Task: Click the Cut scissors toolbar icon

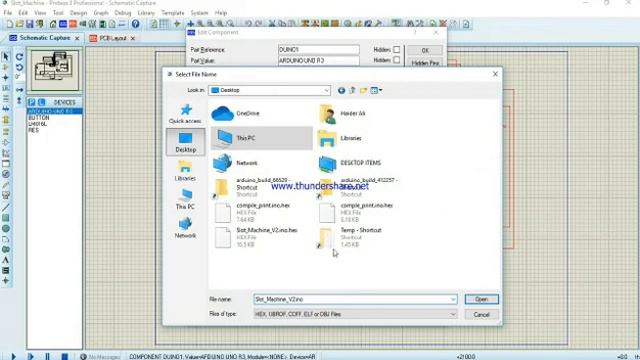Action: coord(272,24)
